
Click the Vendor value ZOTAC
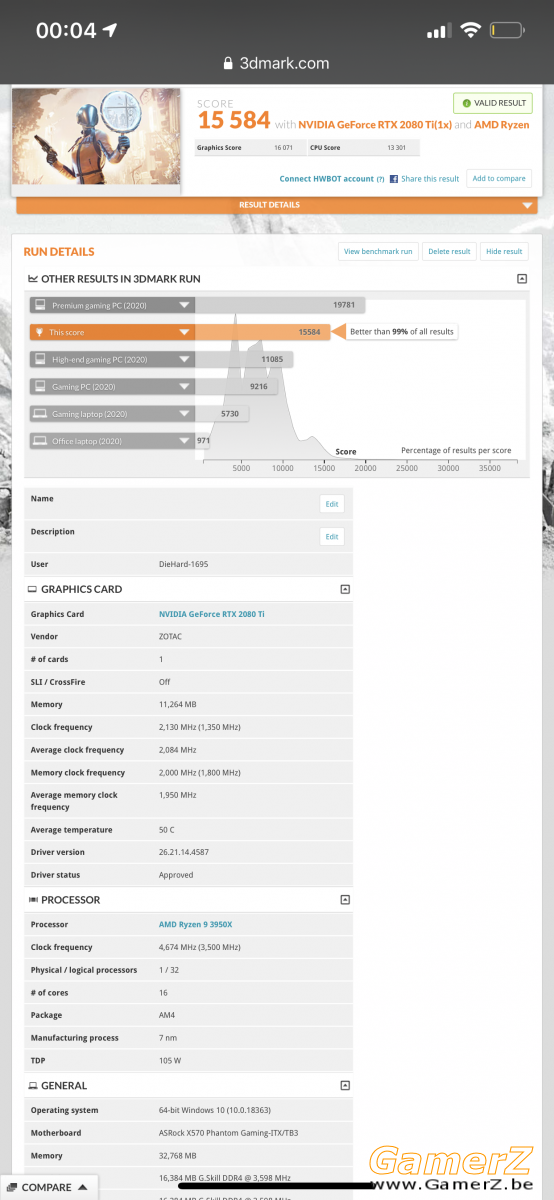pyautogui.click(x=171, y=637)
